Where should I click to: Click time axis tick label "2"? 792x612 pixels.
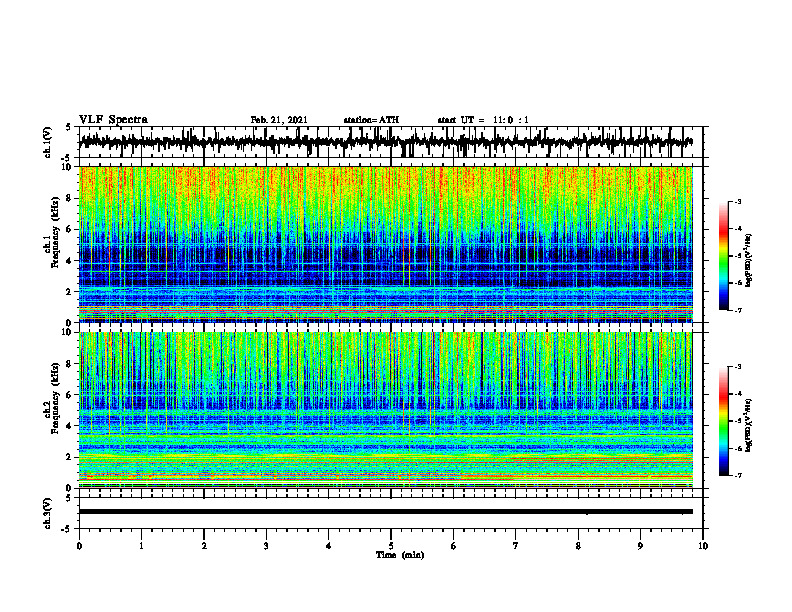pos(204,546)
